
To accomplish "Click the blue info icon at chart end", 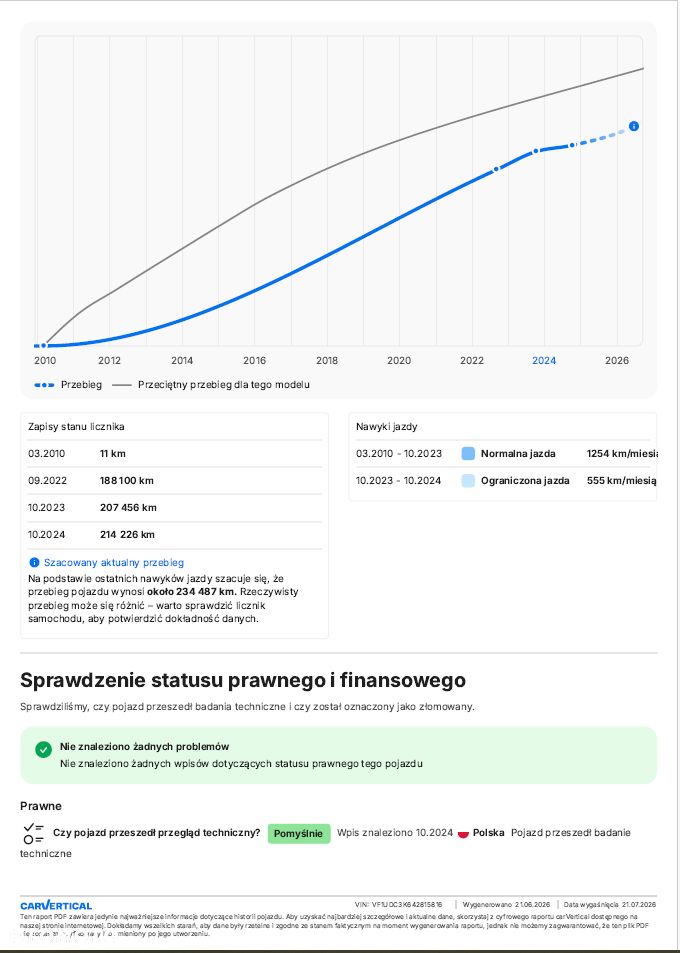I will pyautogui.click(x=634, y=126).
